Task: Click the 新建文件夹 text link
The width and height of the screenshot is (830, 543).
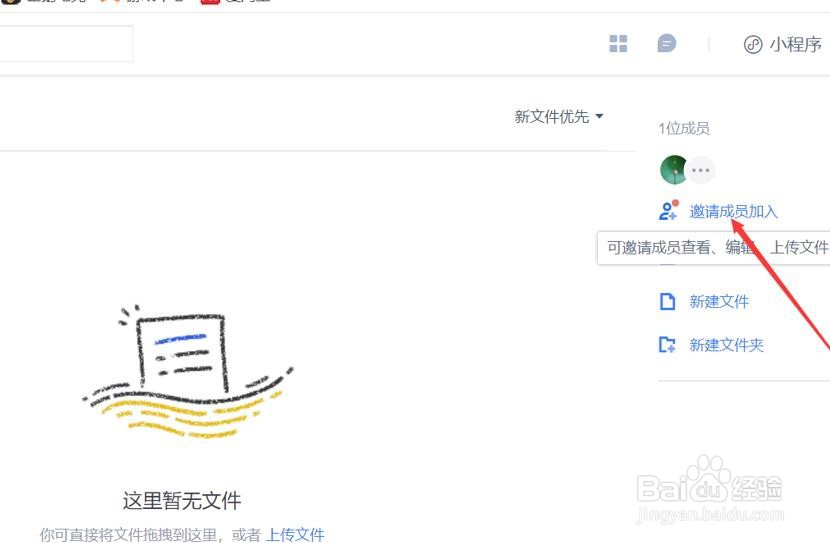Action: coord(726,345)
